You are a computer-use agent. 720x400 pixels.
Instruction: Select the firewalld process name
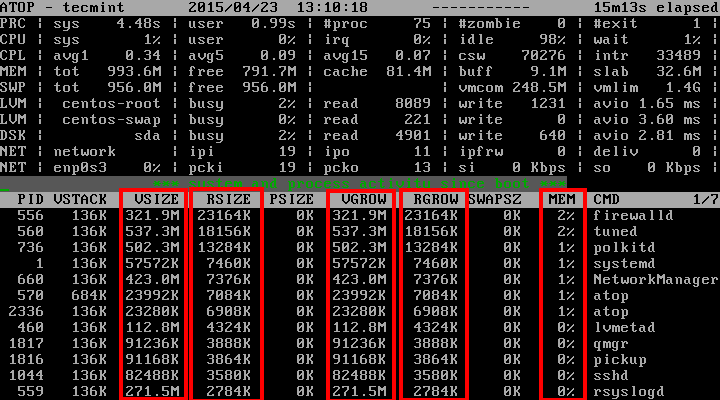coord(632,215)
